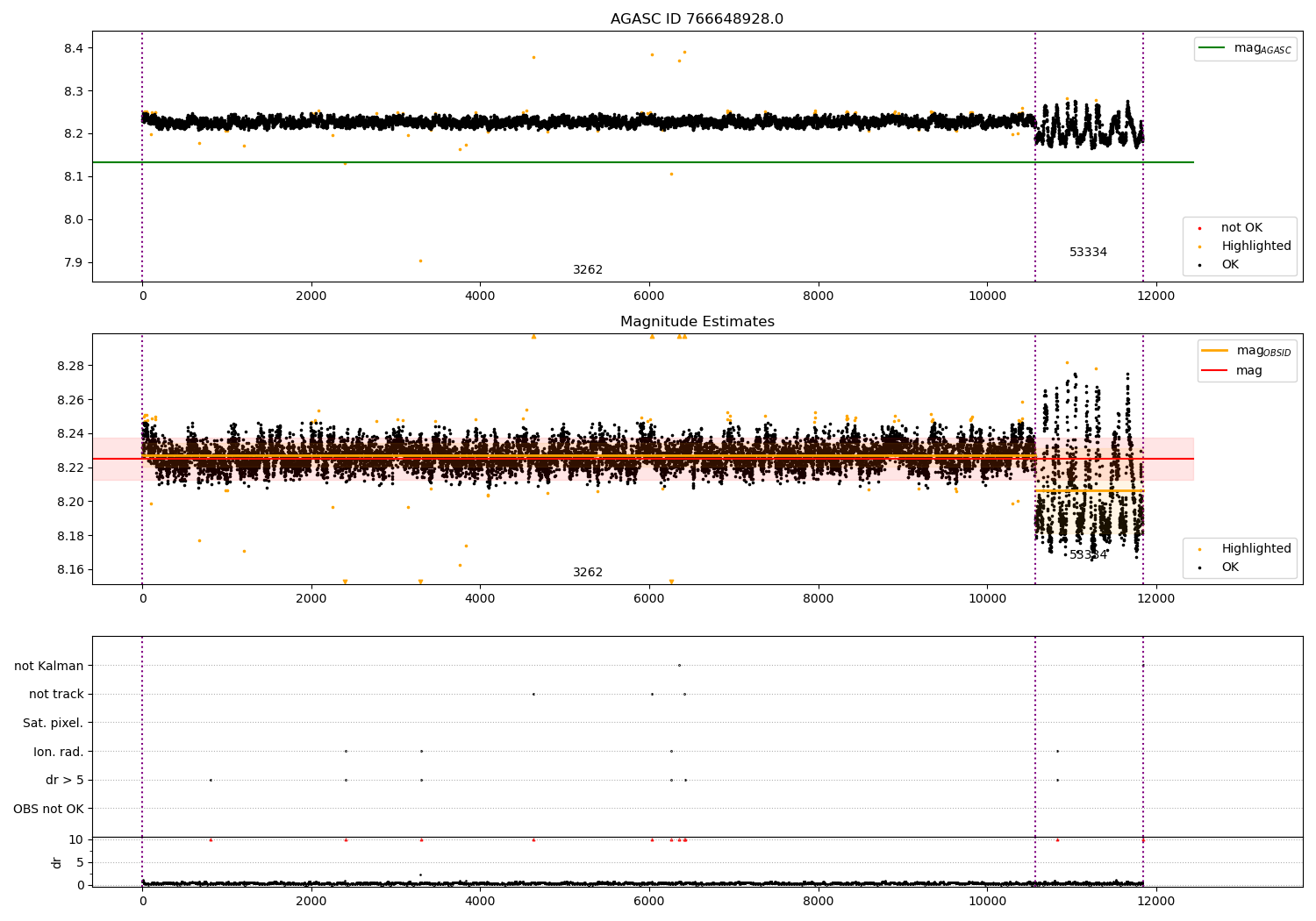Click the 10 tick on the dr axis

(x=76, y=840)
